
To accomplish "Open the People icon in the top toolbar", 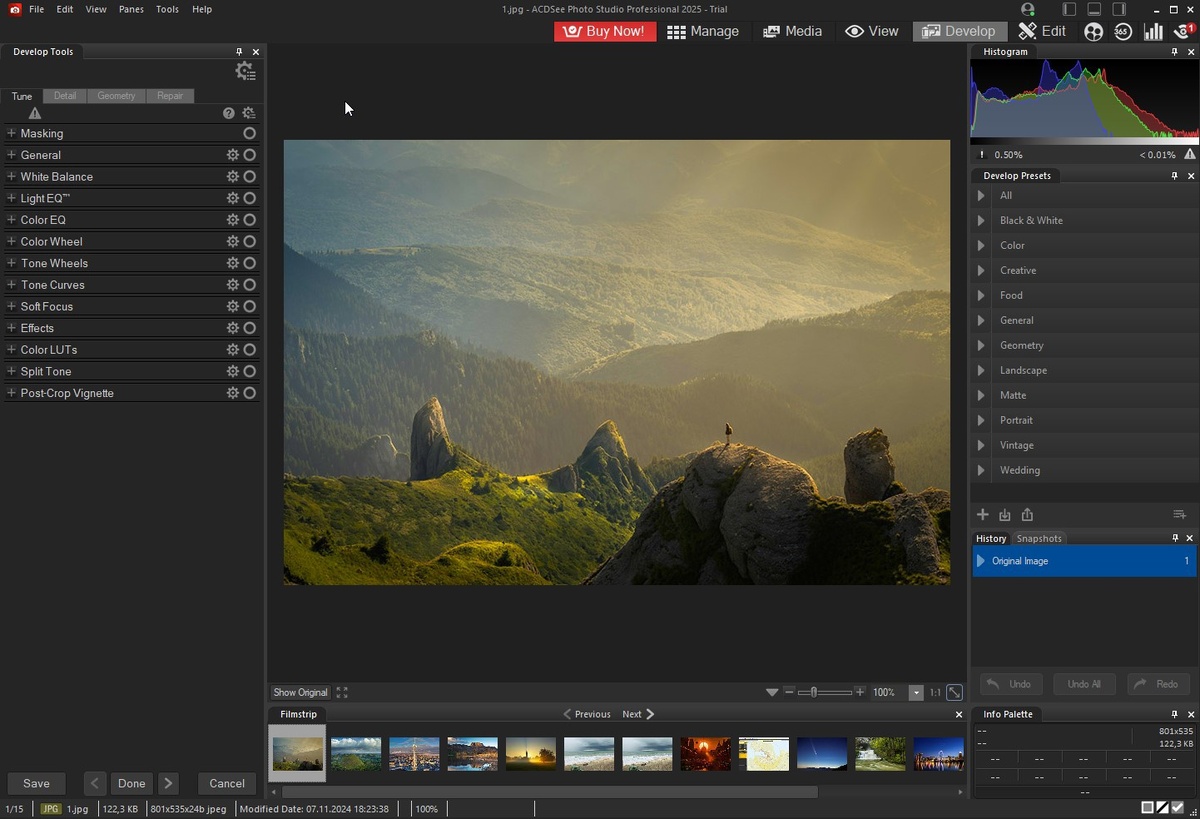I will tap(1093, 31).
